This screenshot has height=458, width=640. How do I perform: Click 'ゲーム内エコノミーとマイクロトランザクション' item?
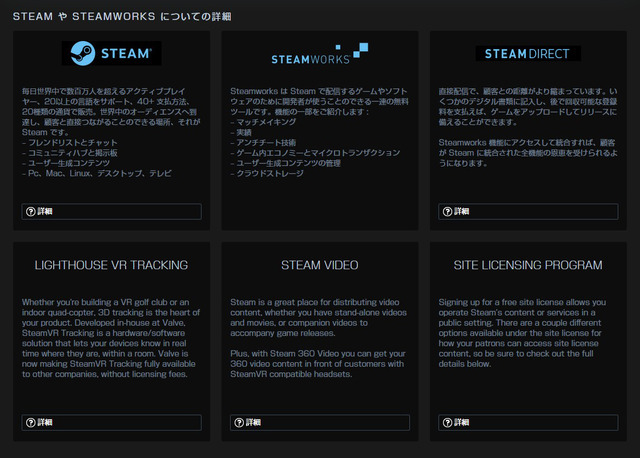coord(315,153)
